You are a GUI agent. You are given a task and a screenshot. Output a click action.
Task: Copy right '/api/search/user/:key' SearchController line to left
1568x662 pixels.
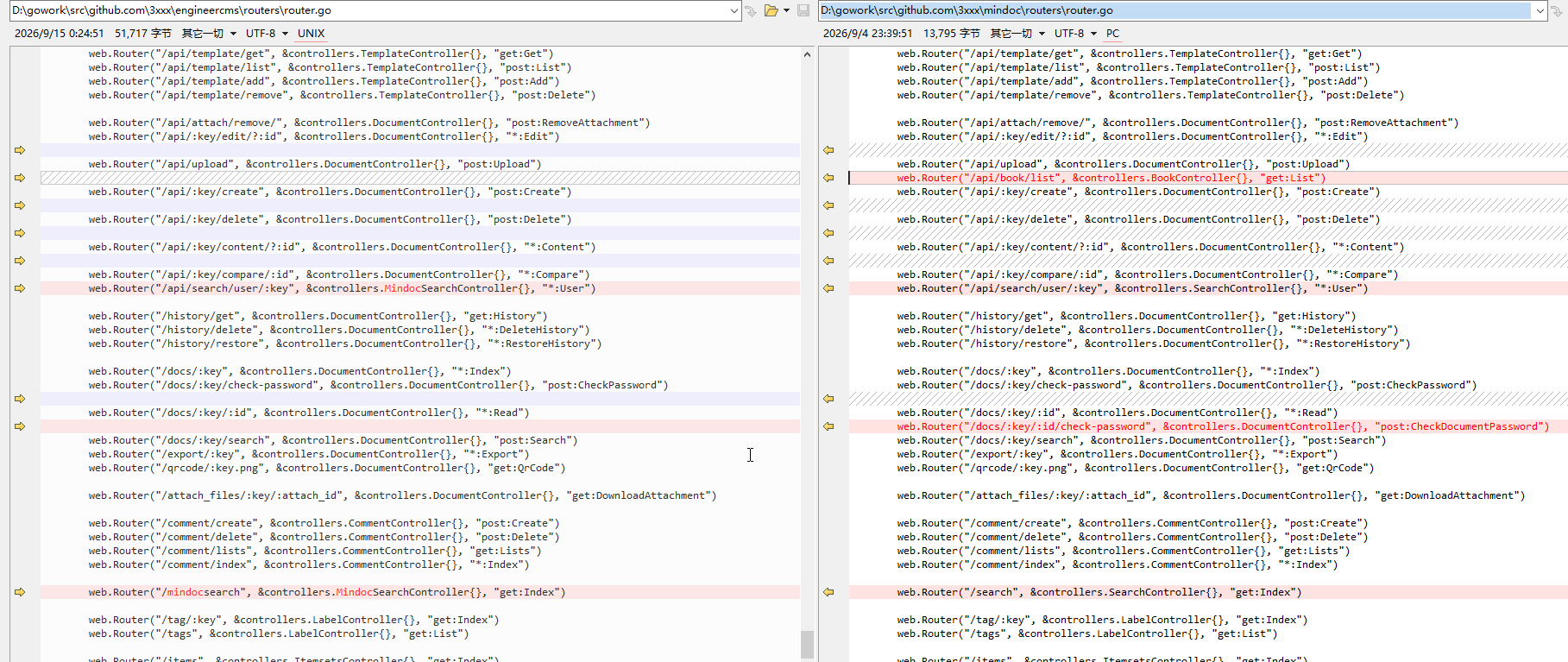[x=828, y=288]
